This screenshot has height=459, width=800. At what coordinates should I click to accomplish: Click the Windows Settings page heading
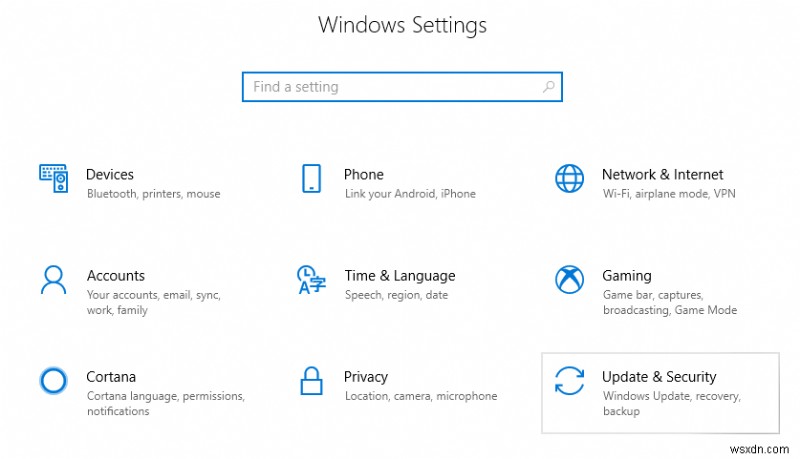click(x=403, y=25)
